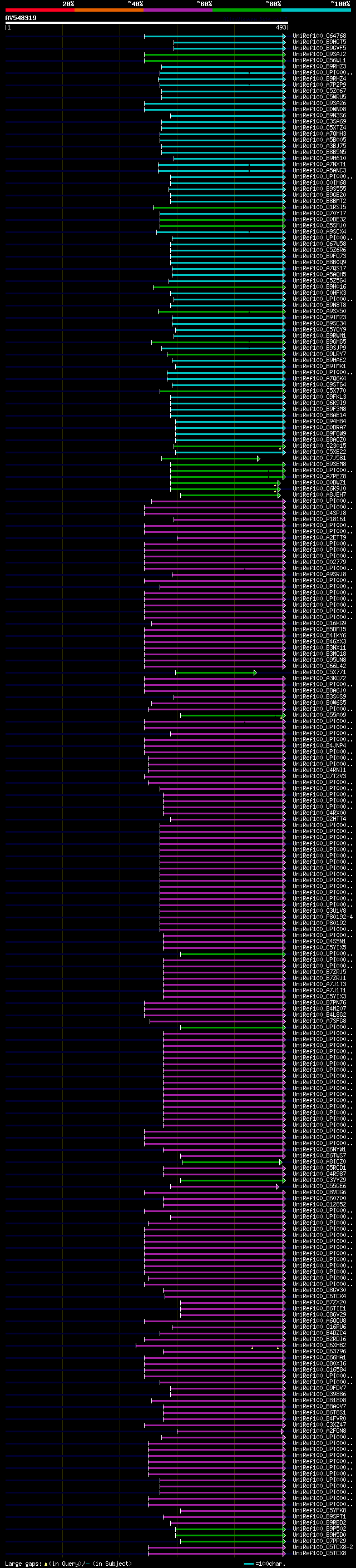Open hit UniRef100_A7SFG8
The image size is (356, 1568).
[319, 1021]
